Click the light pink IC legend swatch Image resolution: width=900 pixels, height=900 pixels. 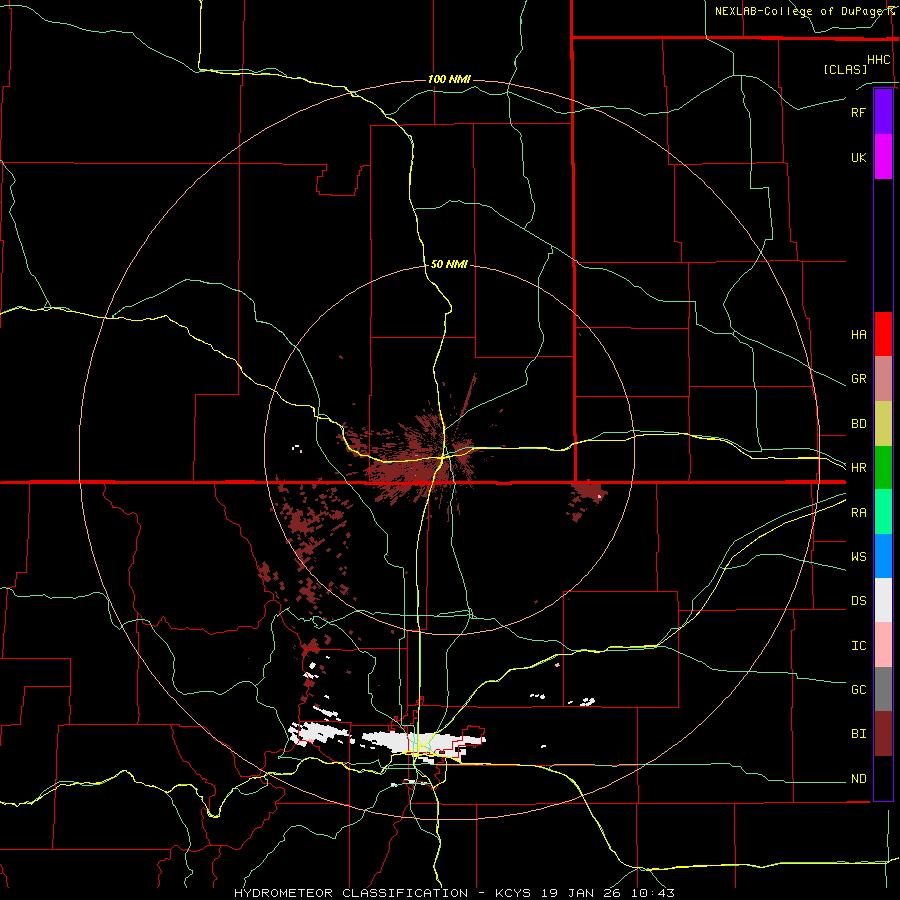click(x=883, y=645)
